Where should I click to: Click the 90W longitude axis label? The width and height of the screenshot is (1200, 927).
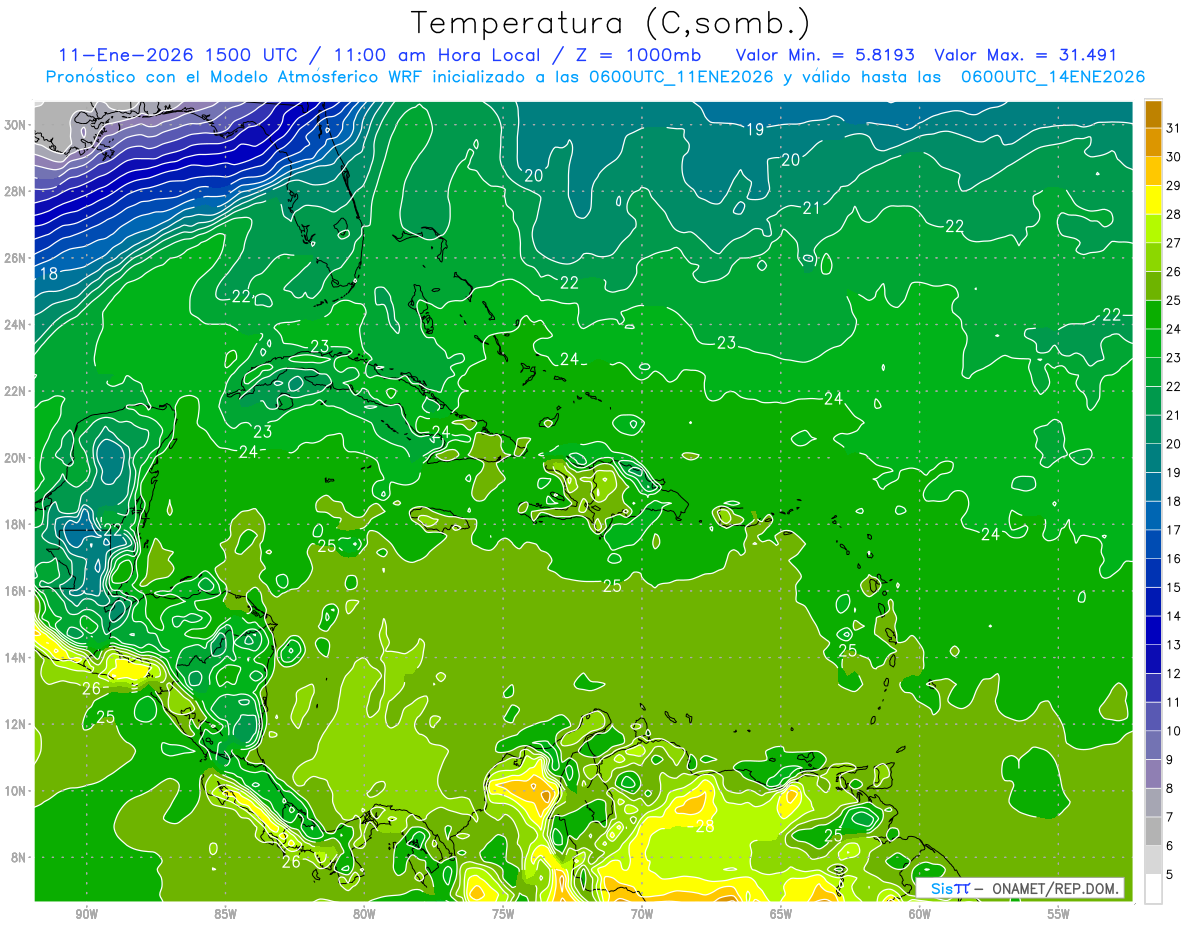[87, 914]
